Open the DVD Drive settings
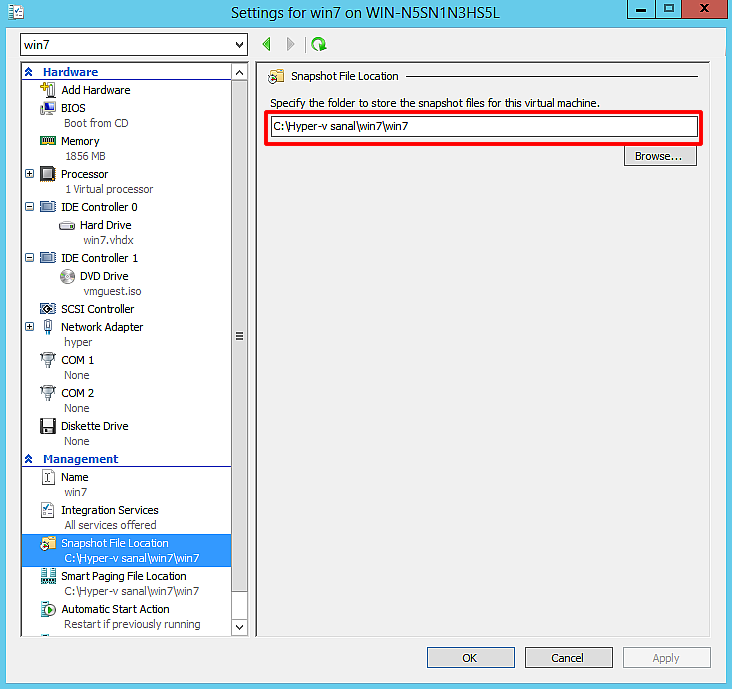The image size is (732, 689). click(x=104, y=276)
